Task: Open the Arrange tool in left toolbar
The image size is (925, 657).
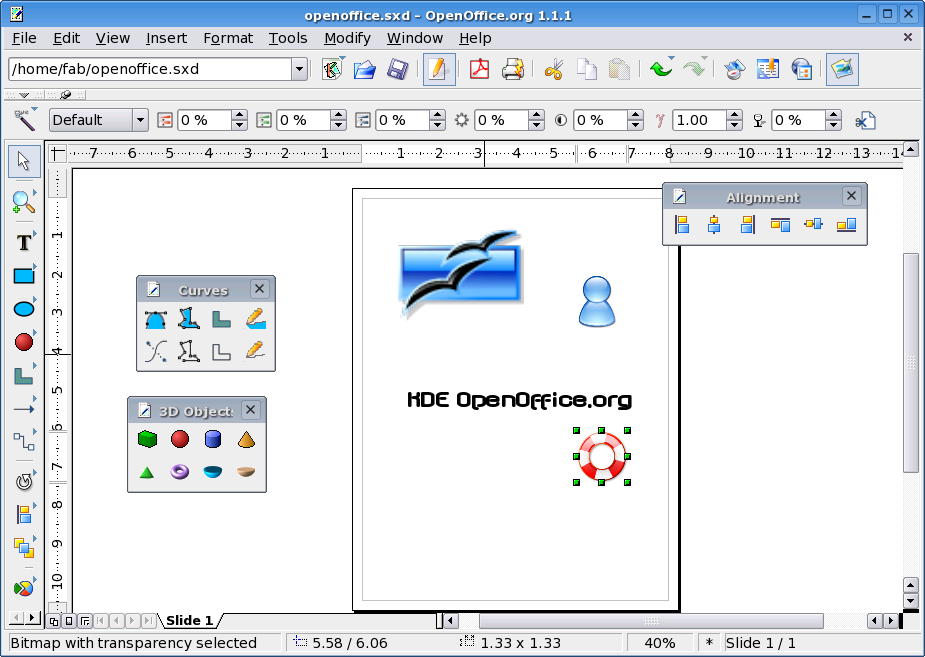Action: [x=24, y=548]
